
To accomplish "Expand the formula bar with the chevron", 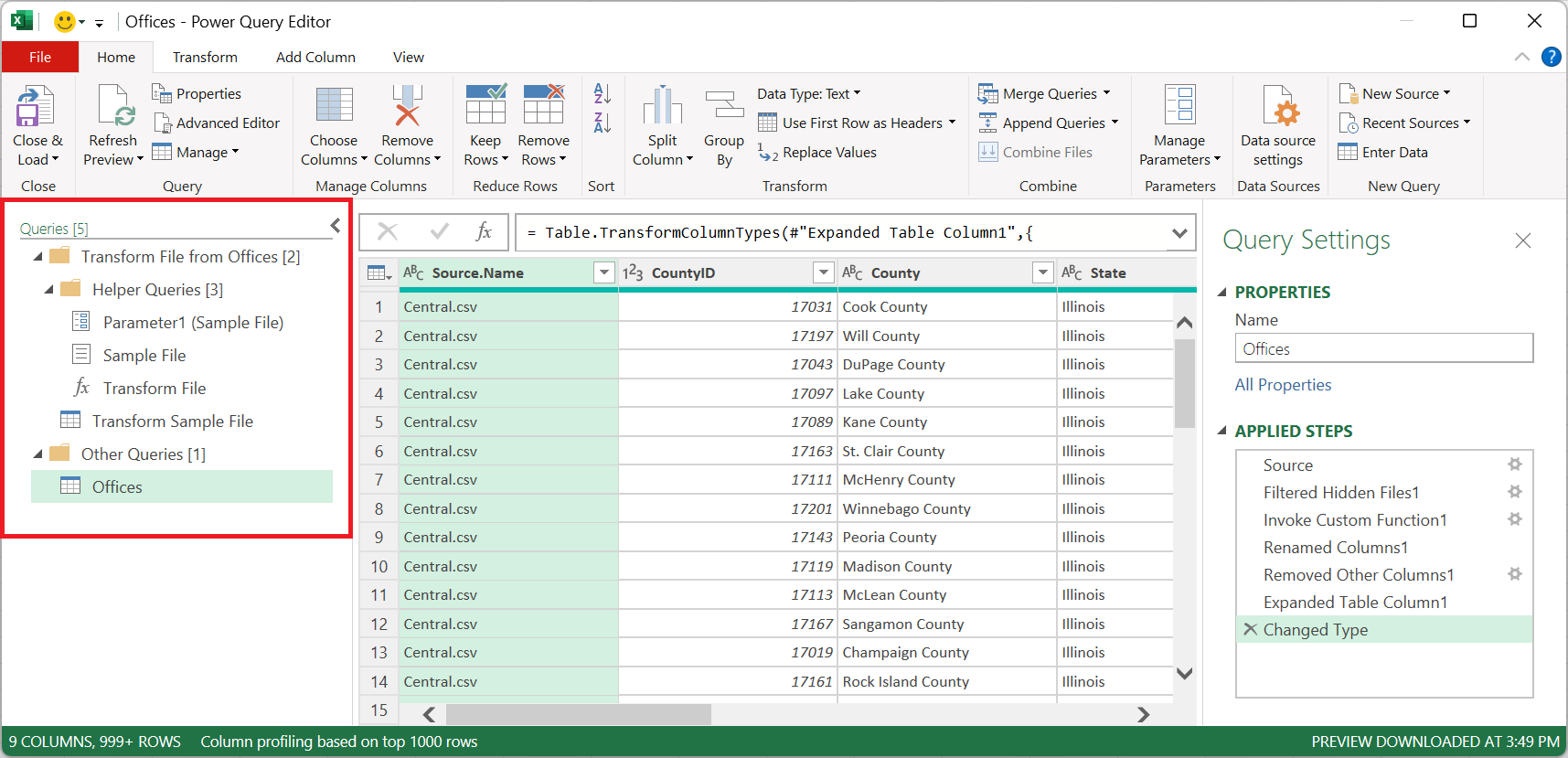I will (1180, 233).
